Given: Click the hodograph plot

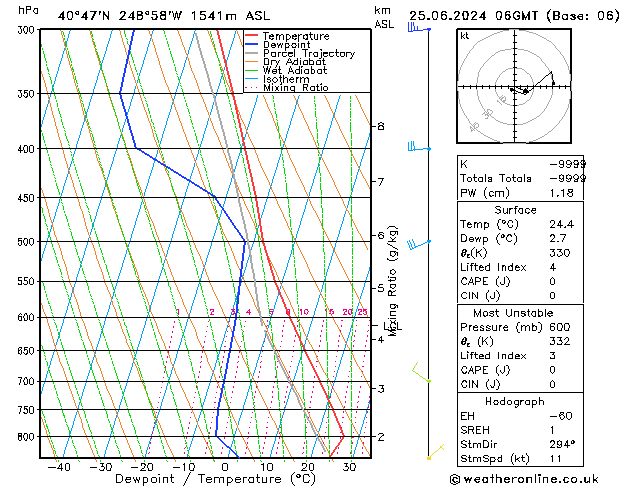Looking at the screenshot, I should click(514, 86).
